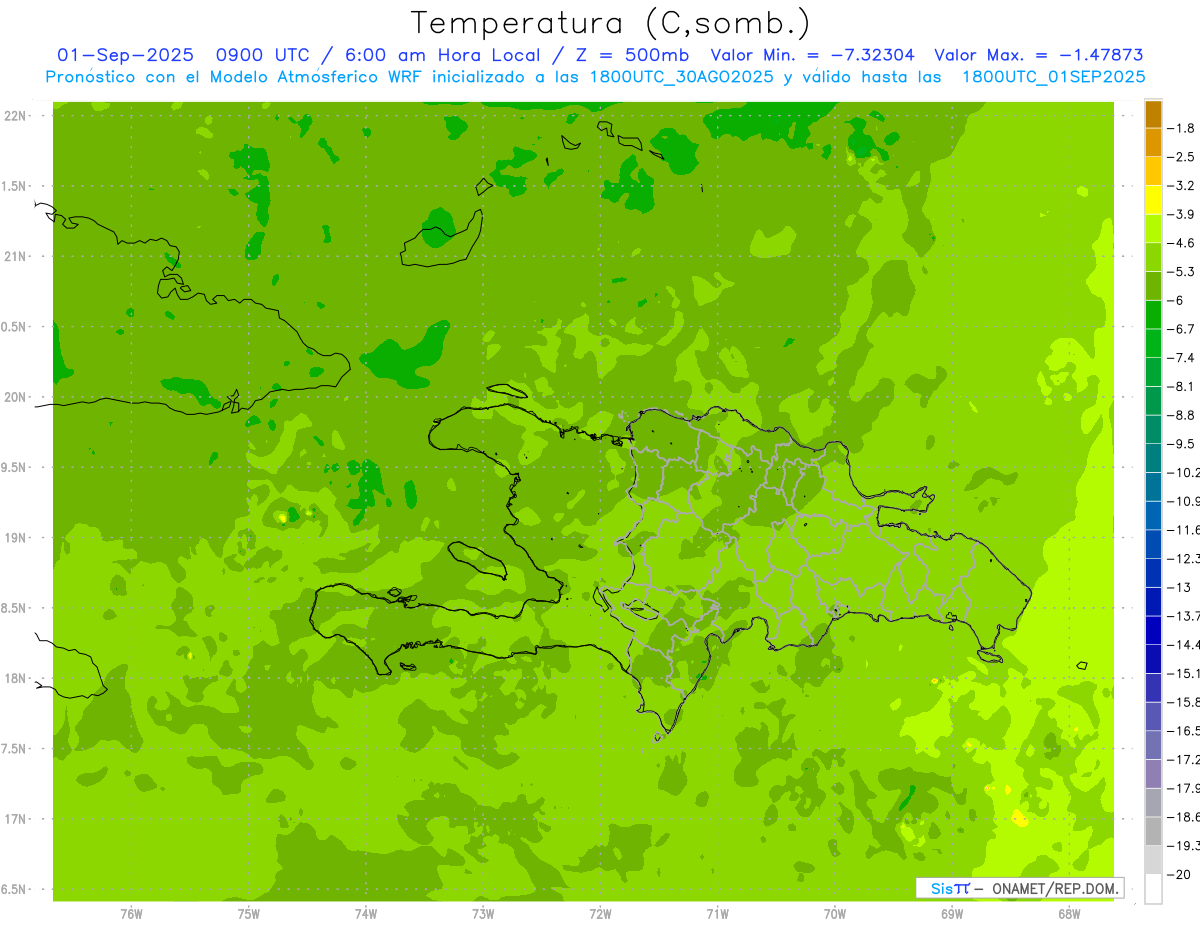This screenshot has width=1200, height=927.
Task: Click the "-2.5" colorbar value
Action: point(1181,157)
